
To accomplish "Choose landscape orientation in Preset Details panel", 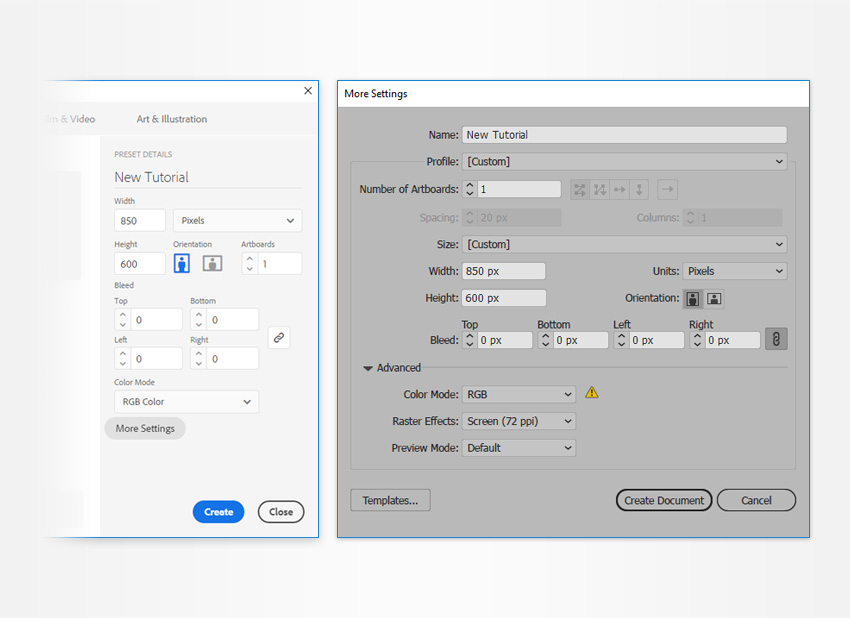I will pos(212,263).
